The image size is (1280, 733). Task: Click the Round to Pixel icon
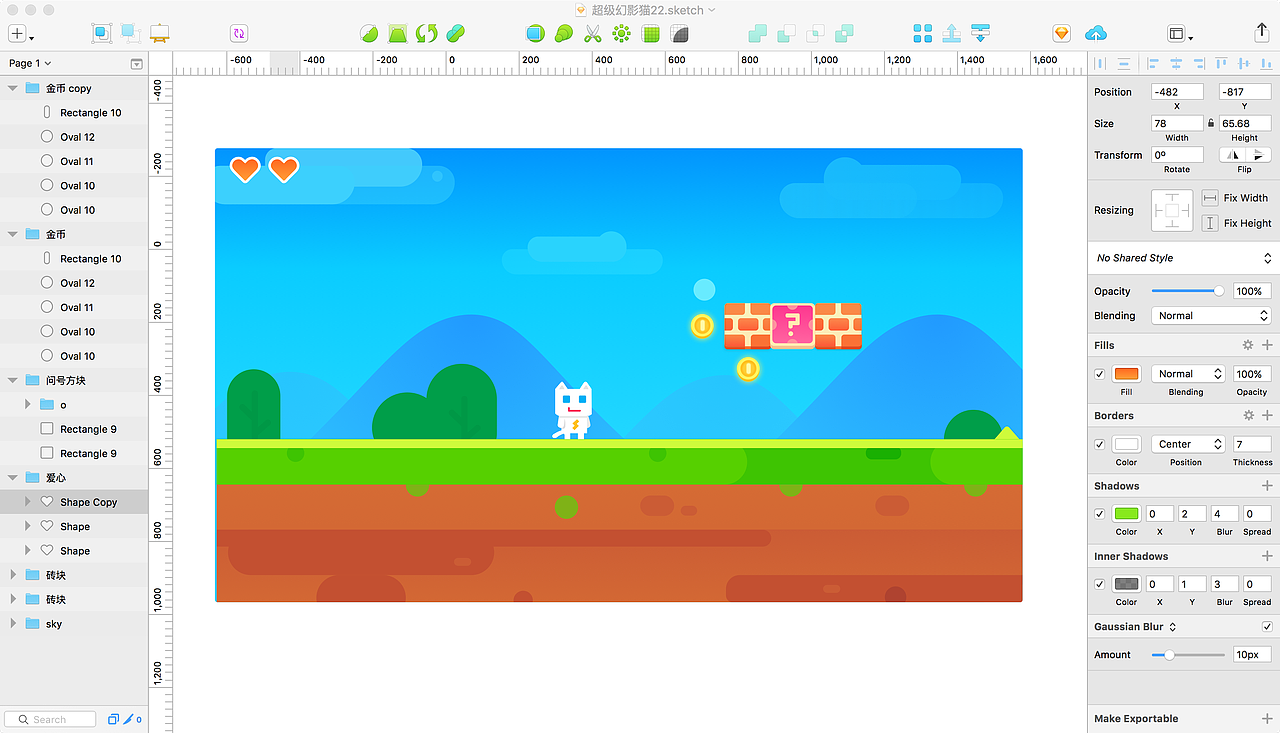pyautogui.click(x=680, y=34)
